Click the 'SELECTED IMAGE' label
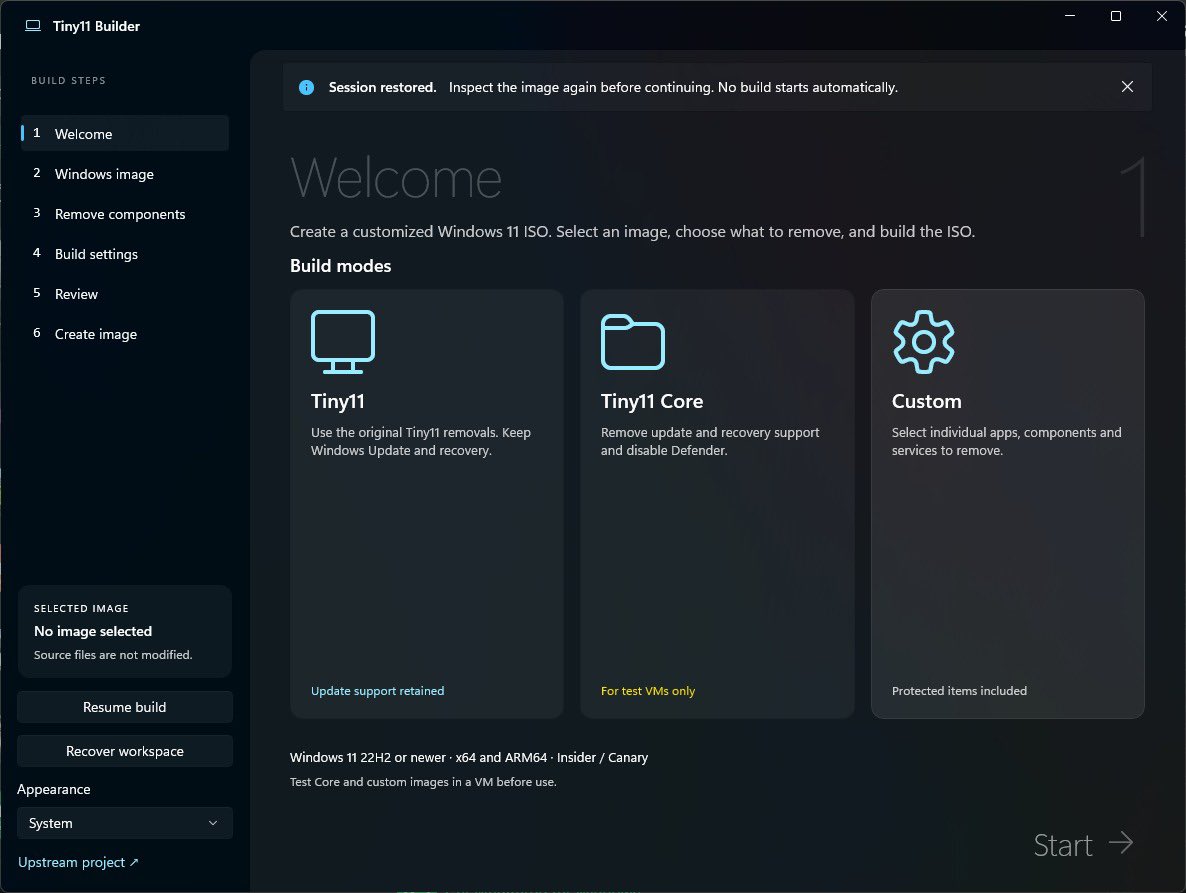1186x893 pixels. point(81,609)
